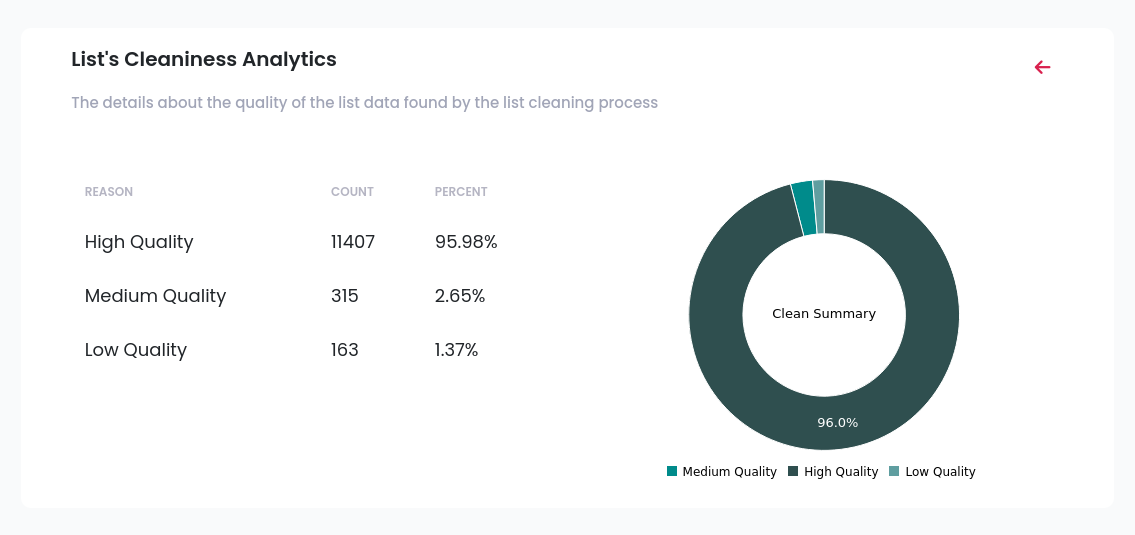This screenshot has width=1135, height=535.
Task: Click the Clean Summary donut center label
Action: pos(824,314)
